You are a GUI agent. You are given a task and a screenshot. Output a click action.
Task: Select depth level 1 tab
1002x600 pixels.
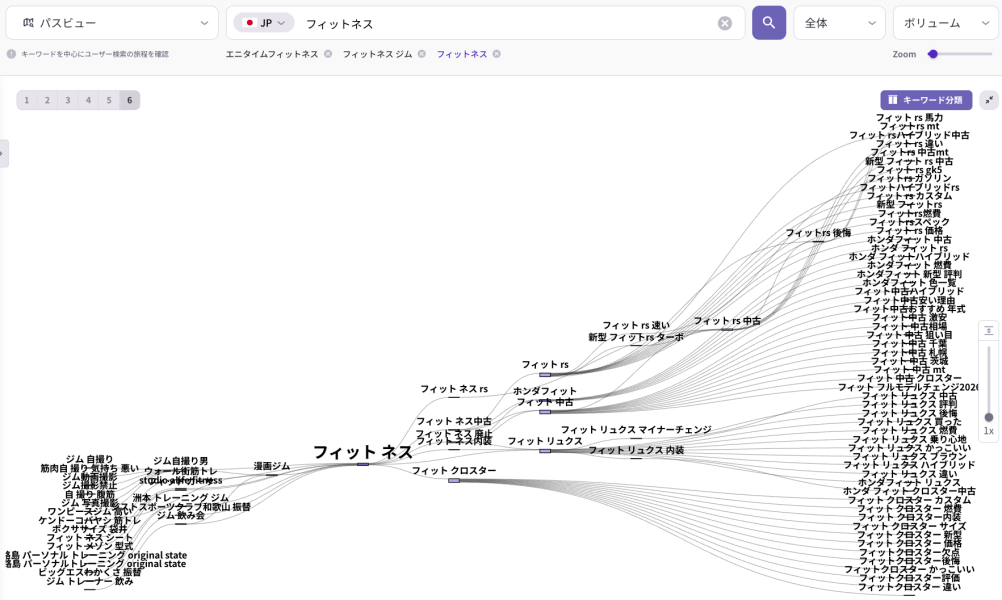tap(27, 100)
